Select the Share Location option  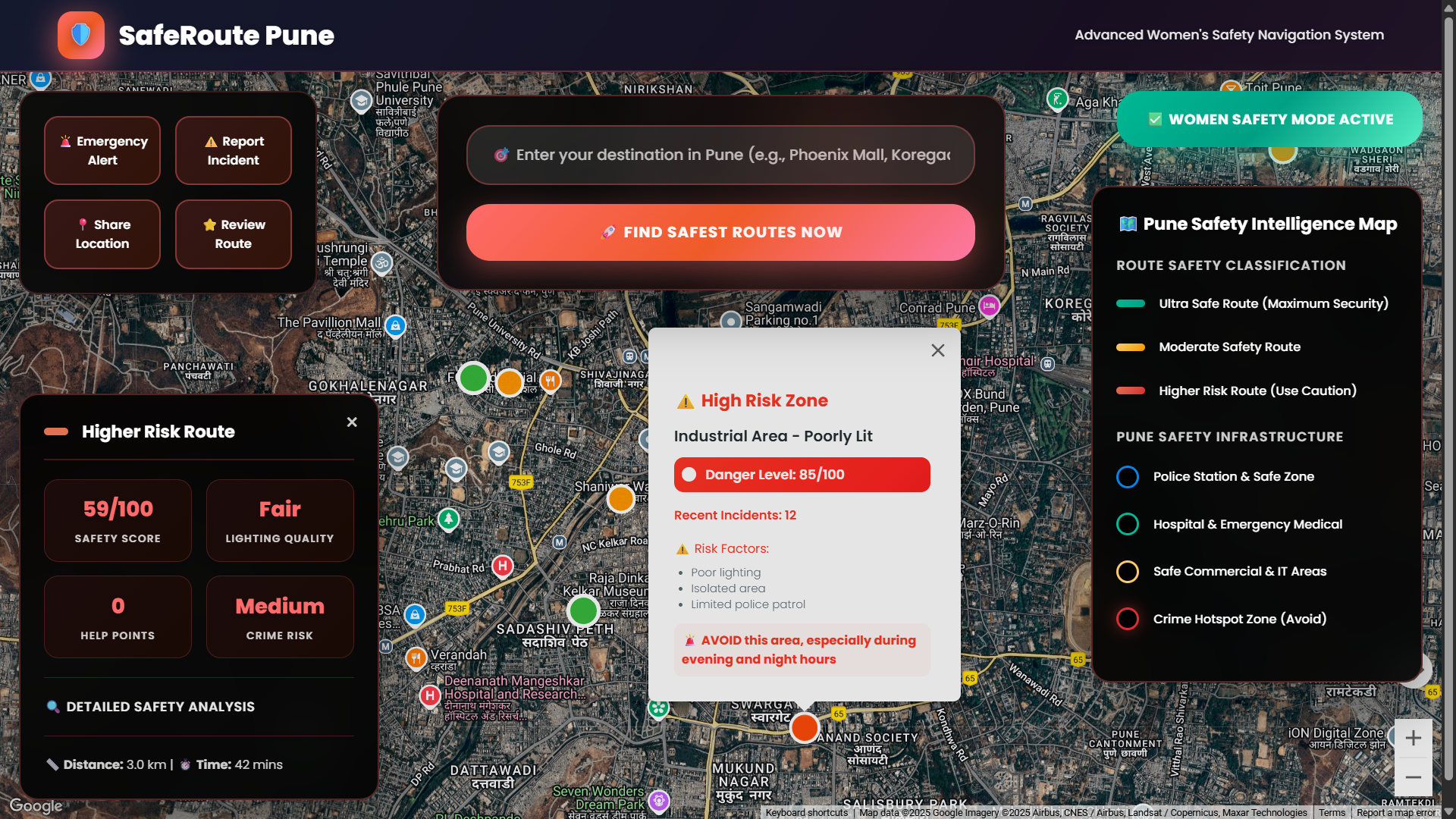pyautogui.click(x=102, y=234)
